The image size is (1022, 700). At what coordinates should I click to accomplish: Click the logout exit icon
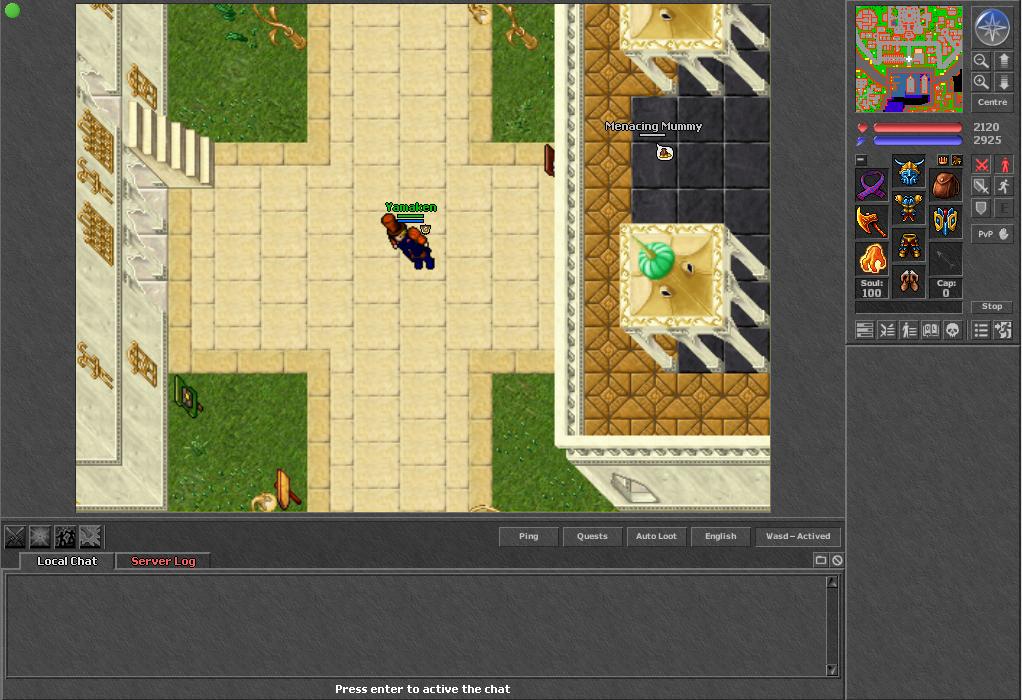point(1003,330)
